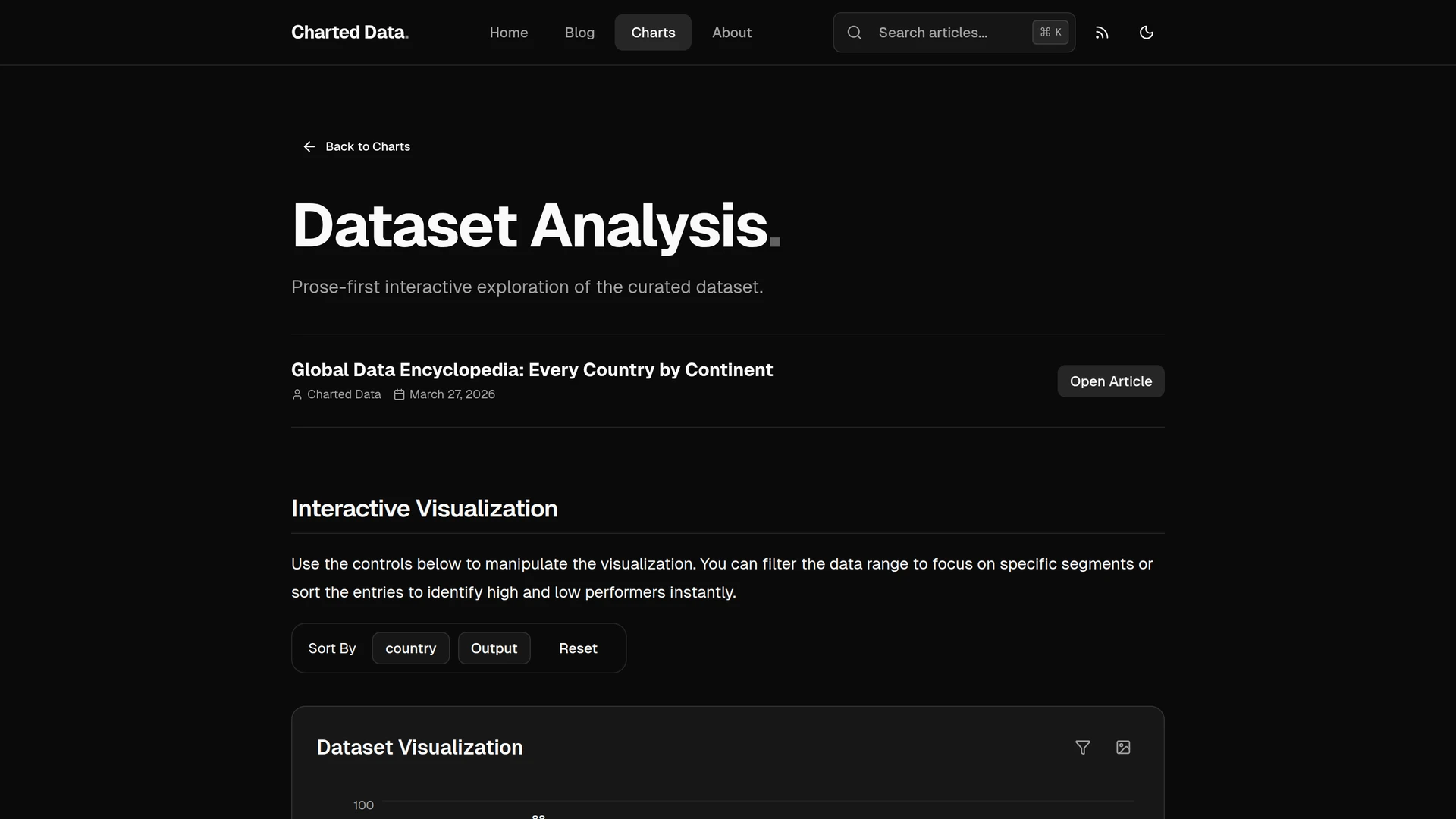
Task: Sort by Output
Action: (x=494, y=648)
